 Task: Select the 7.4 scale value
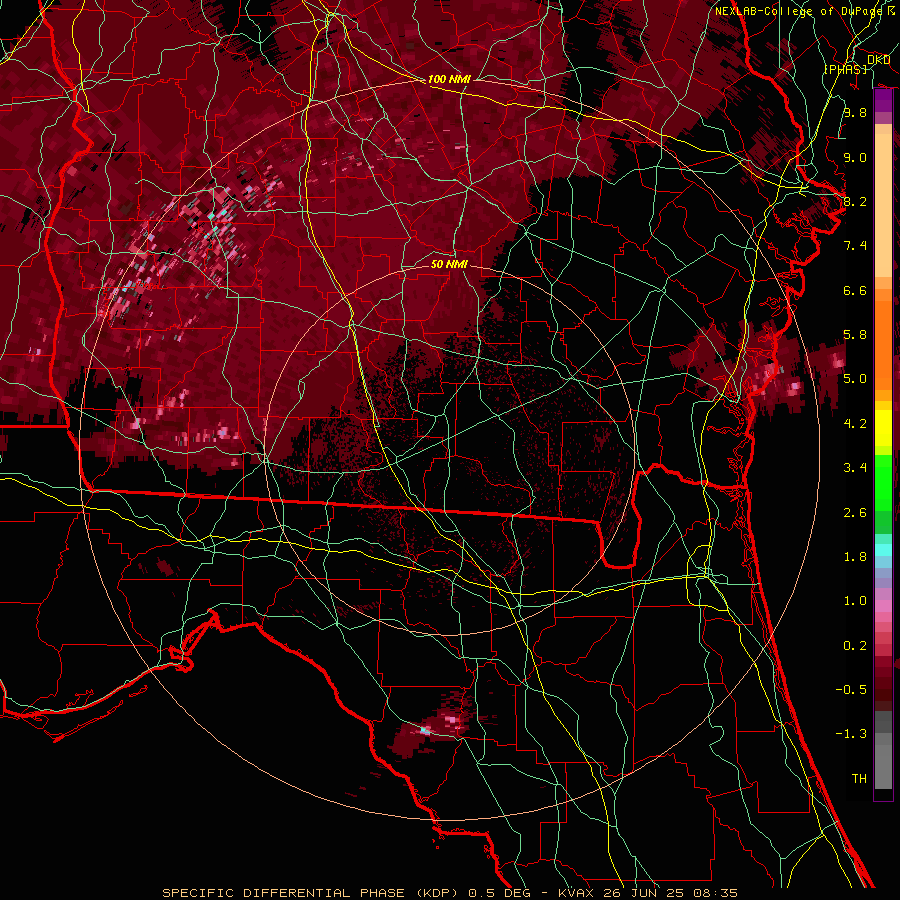[855, 246]
